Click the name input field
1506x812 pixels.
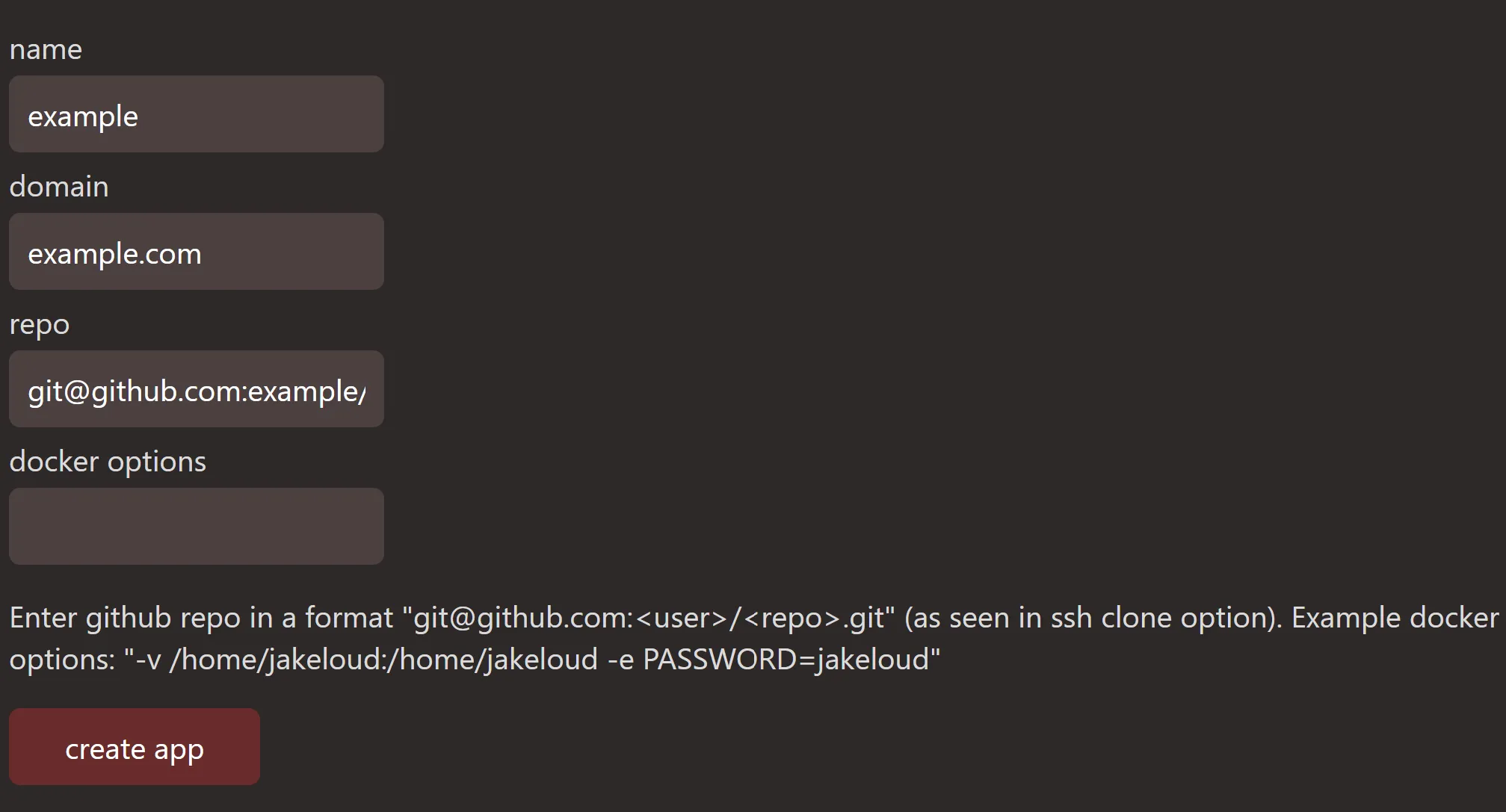pos(196,114)
